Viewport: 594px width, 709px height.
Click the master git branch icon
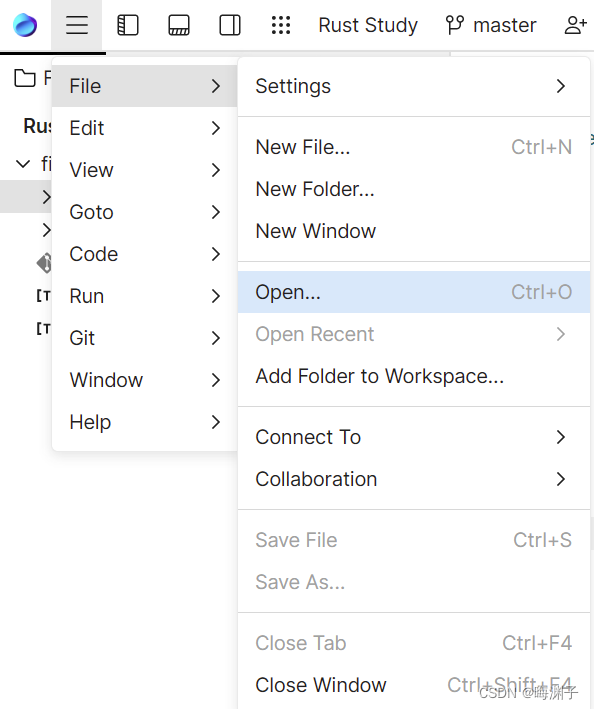455,25
